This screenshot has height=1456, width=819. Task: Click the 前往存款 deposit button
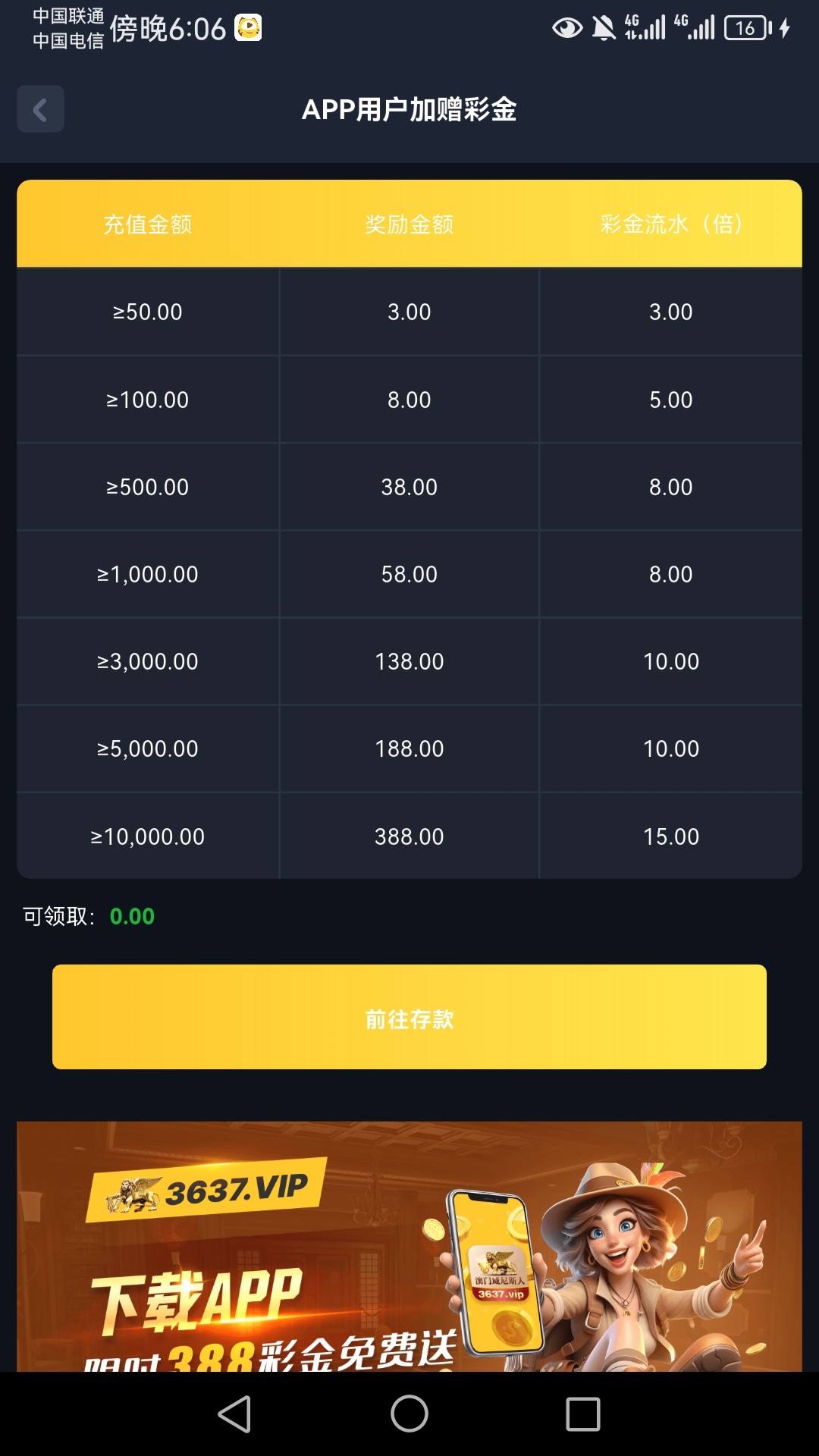[x=409, y=1017]
